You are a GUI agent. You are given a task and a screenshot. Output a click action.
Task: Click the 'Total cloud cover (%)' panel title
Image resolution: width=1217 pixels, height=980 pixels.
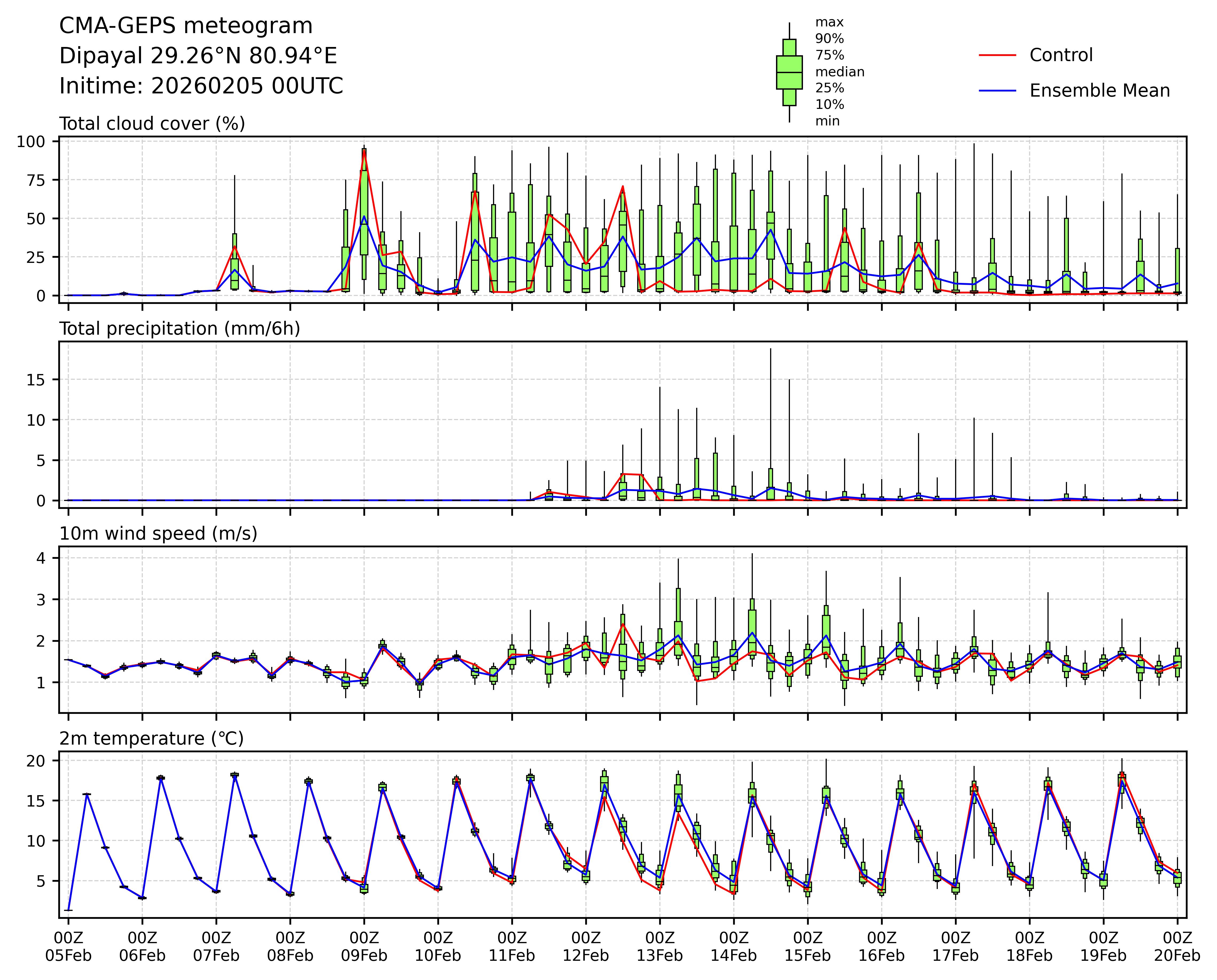[x=152, y=124]
